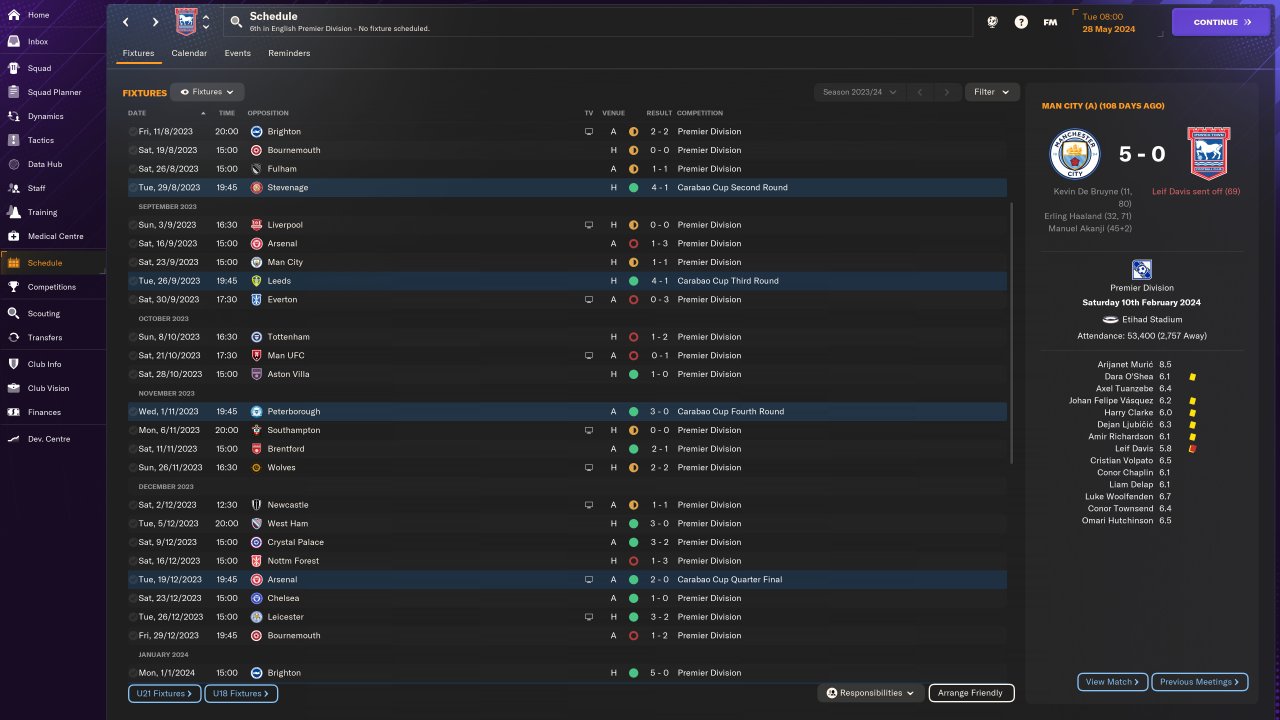Screen dimensions: 1280x720
Task: Click the fixtures list vertical scrollbar
Action: coord(1012,333)
